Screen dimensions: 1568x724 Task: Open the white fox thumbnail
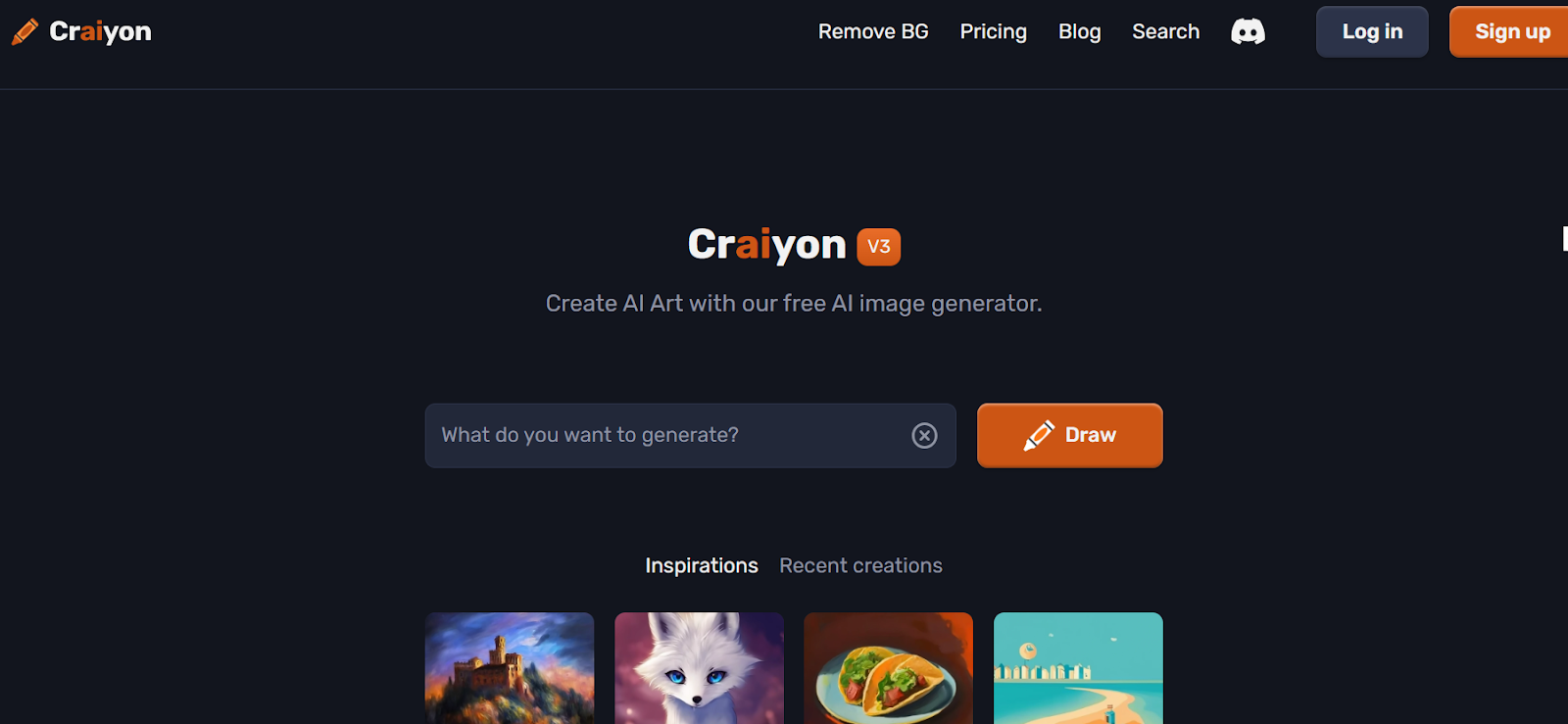click(x=699, y=668)
